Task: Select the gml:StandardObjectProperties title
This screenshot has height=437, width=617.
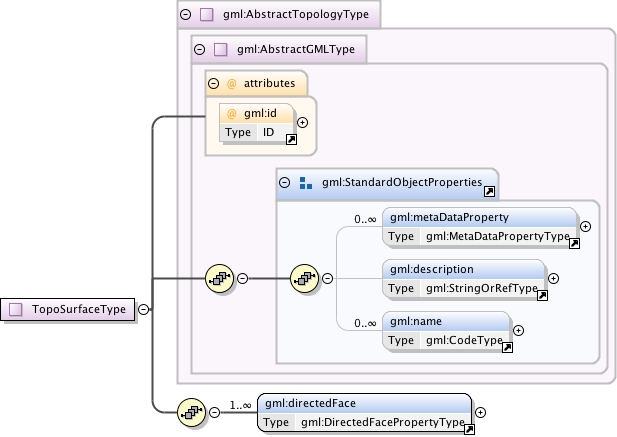Action: pos(402,183)
